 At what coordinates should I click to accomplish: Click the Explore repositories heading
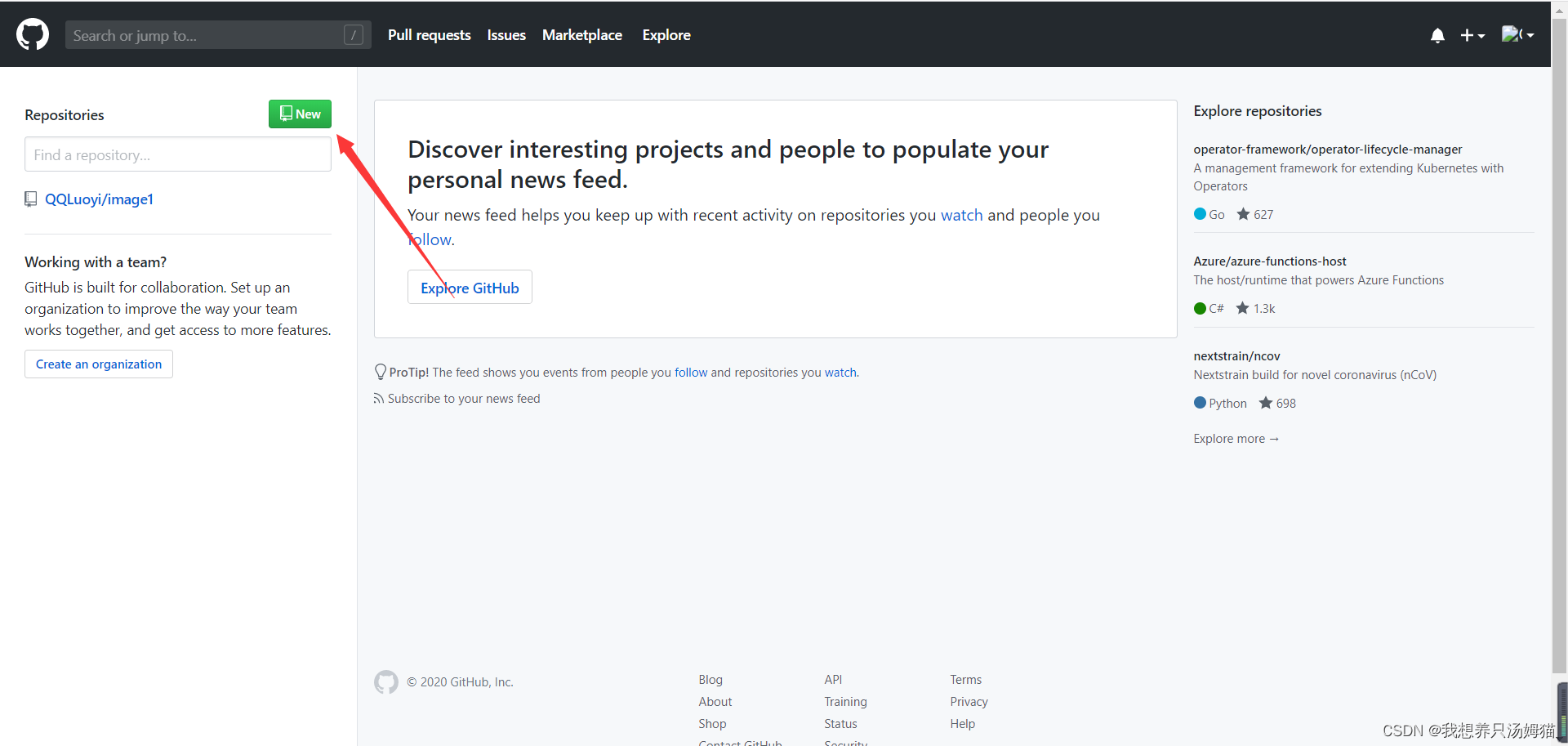coord(1258,111)
